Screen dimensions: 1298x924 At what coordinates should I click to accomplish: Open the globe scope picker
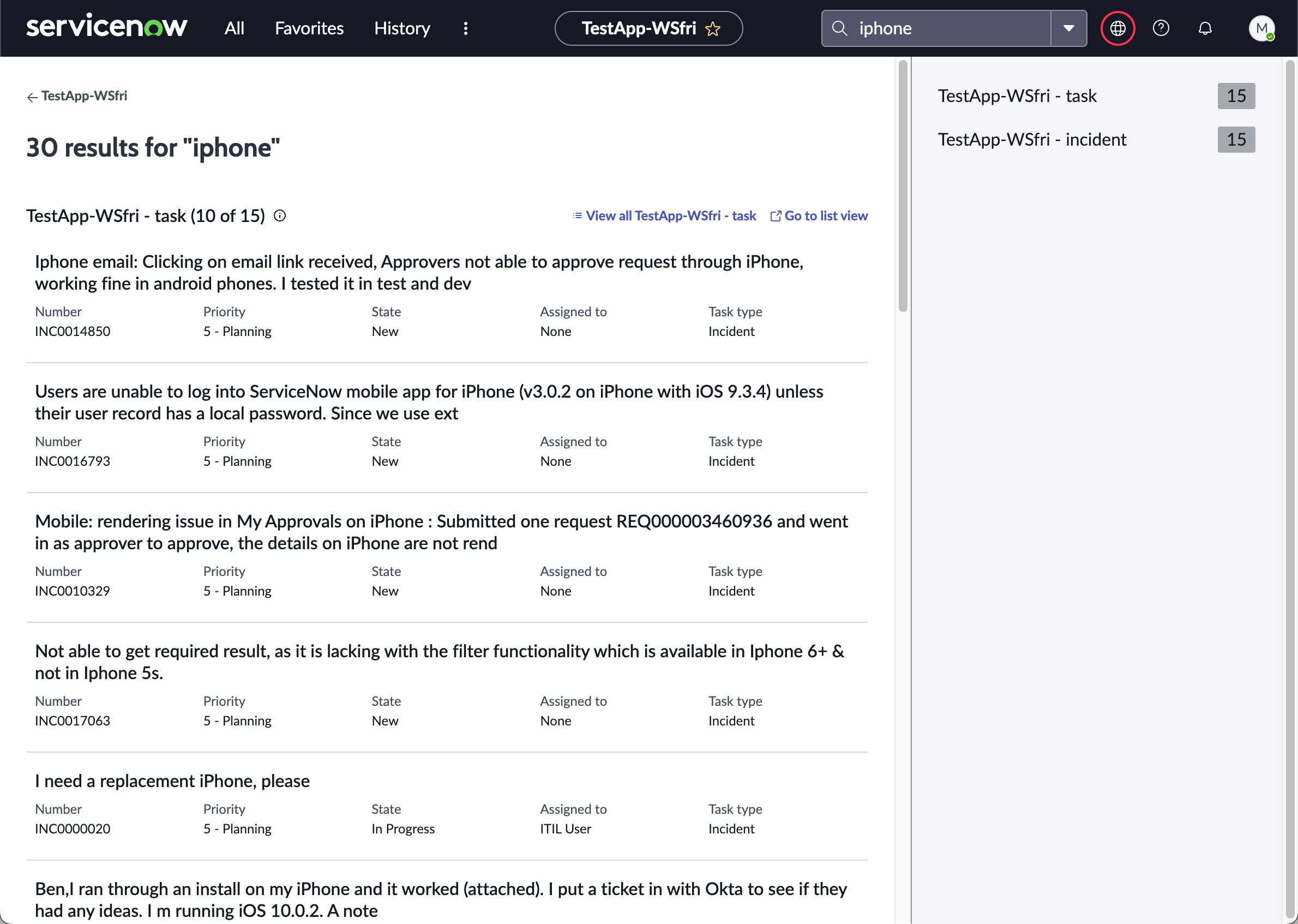(x=1117, y=28)
